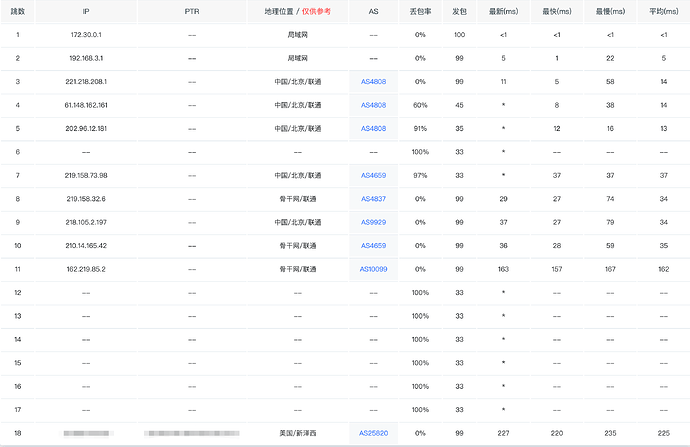Image resolution: width=690 pixels, height=447 pixels.
Task: Select IP address 172.30.0.1
Action: coord(86,35)
